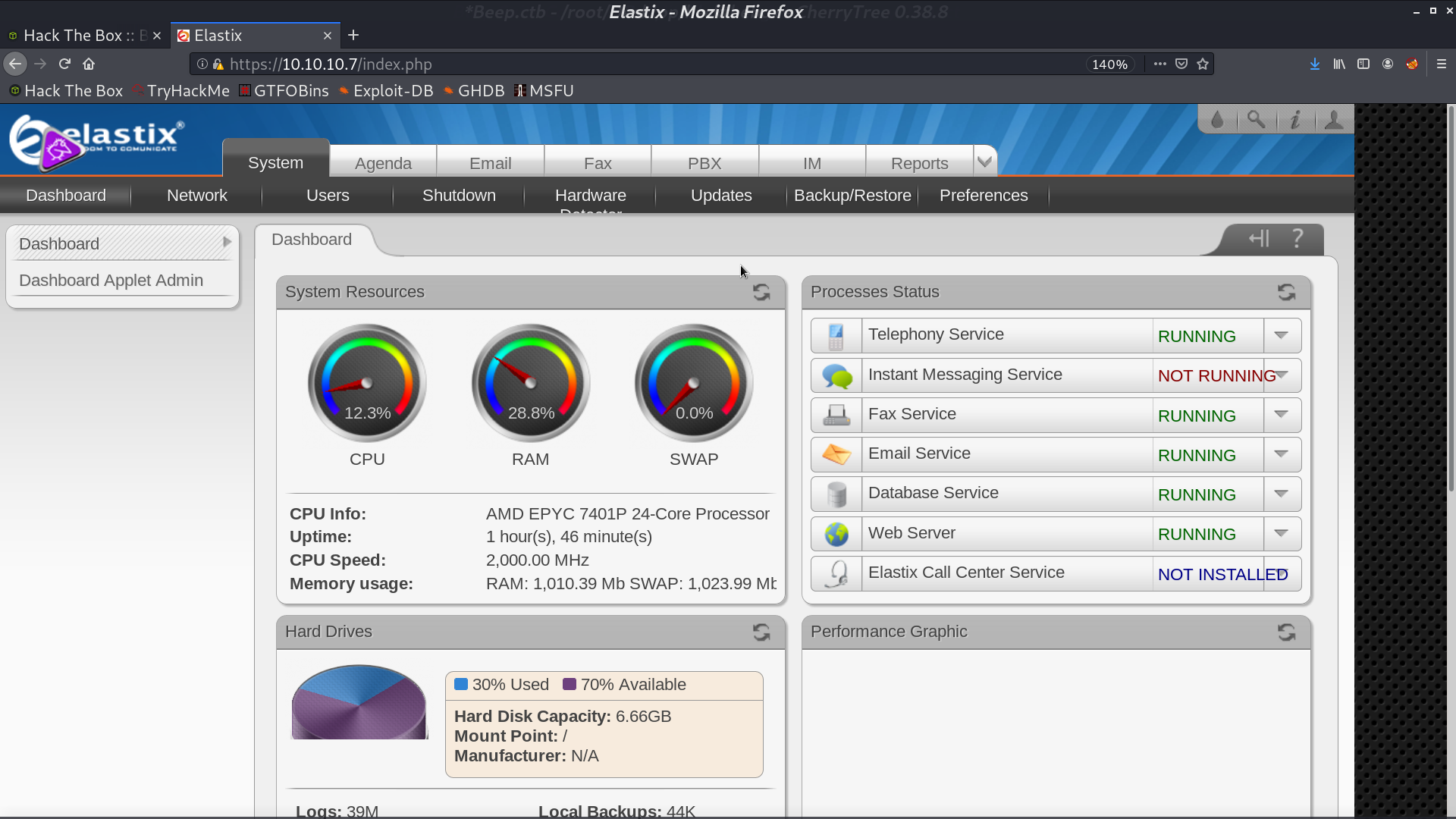Open Dashboard Applet Admin link
Image resolution: width=1456 pixels, height=819 pixels.
(x=111, y=281)
